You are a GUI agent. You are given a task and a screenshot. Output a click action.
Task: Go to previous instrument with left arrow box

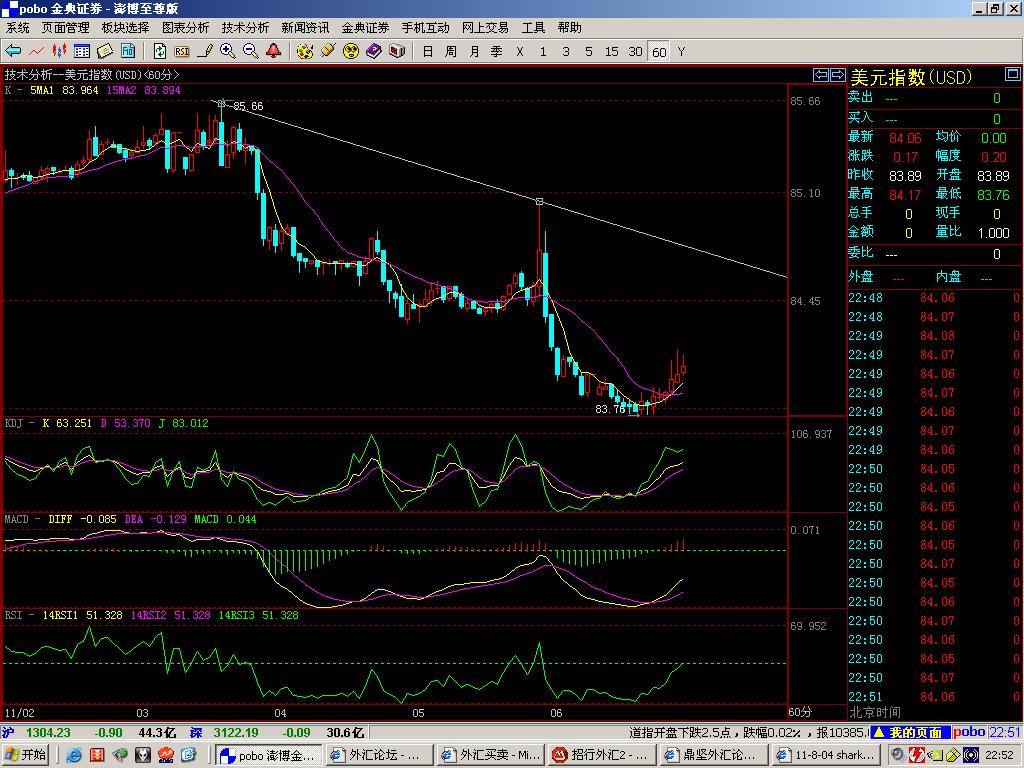coord(820,75)
